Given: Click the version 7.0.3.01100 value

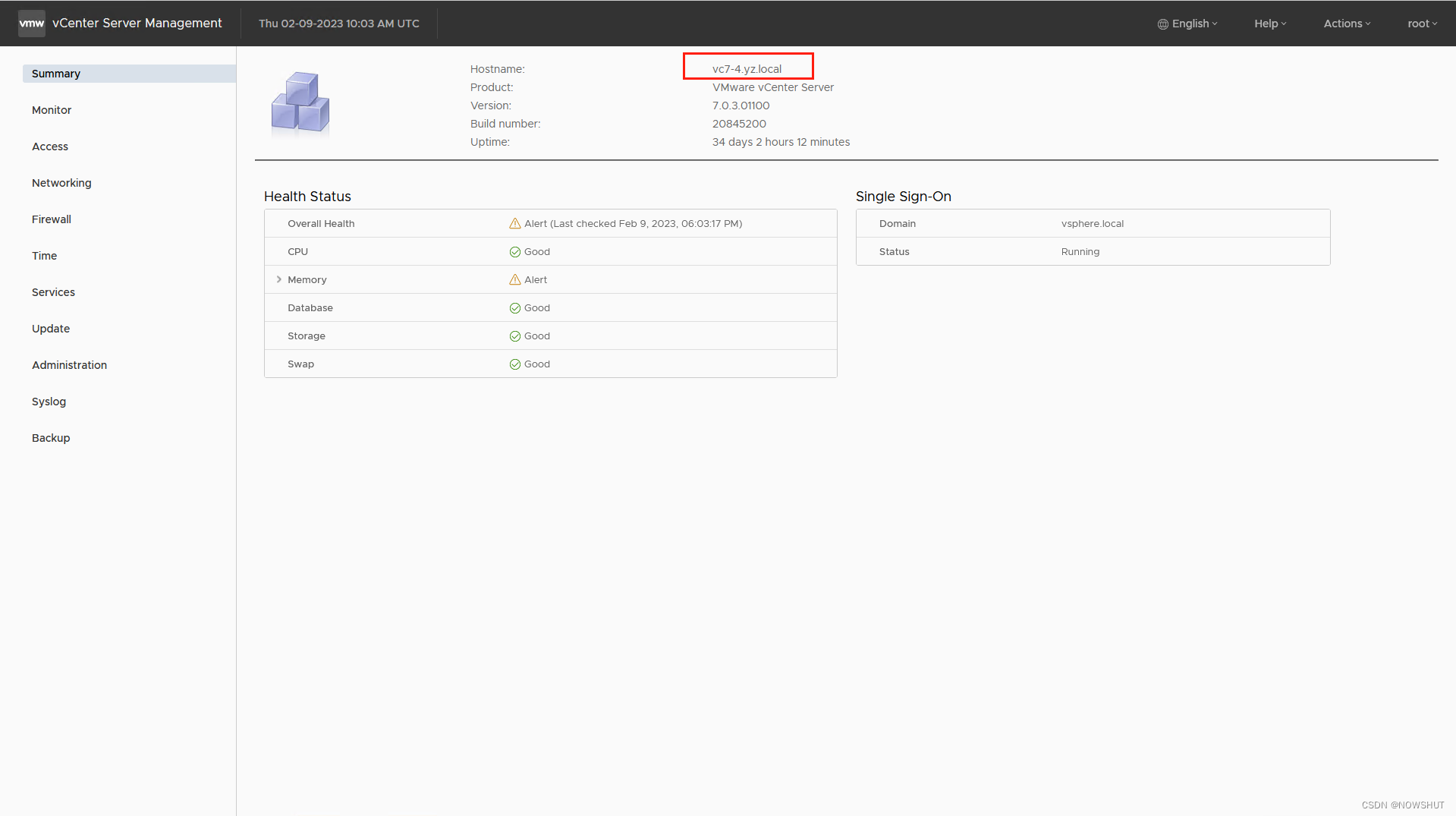Looking at the screenshot, I should pos(741,106).
